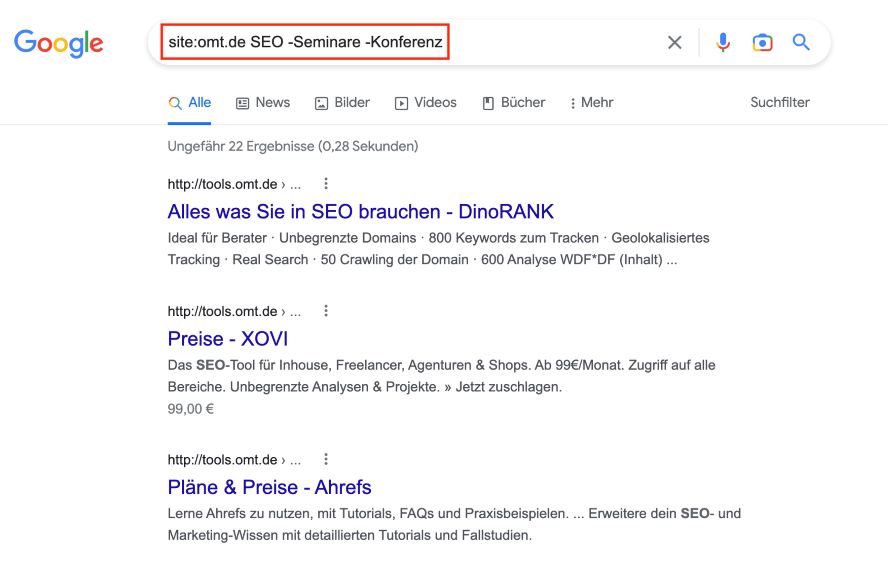Clear the search query with X icon
Screen dimensions: 888x567
[x=675, y=42]
